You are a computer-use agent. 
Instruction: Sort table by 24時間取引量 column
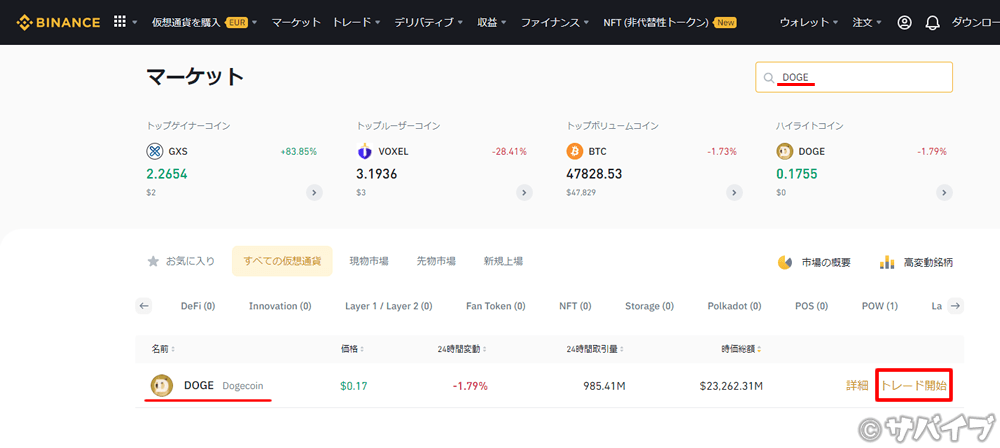pyautogui.click(x=595, y=349)
